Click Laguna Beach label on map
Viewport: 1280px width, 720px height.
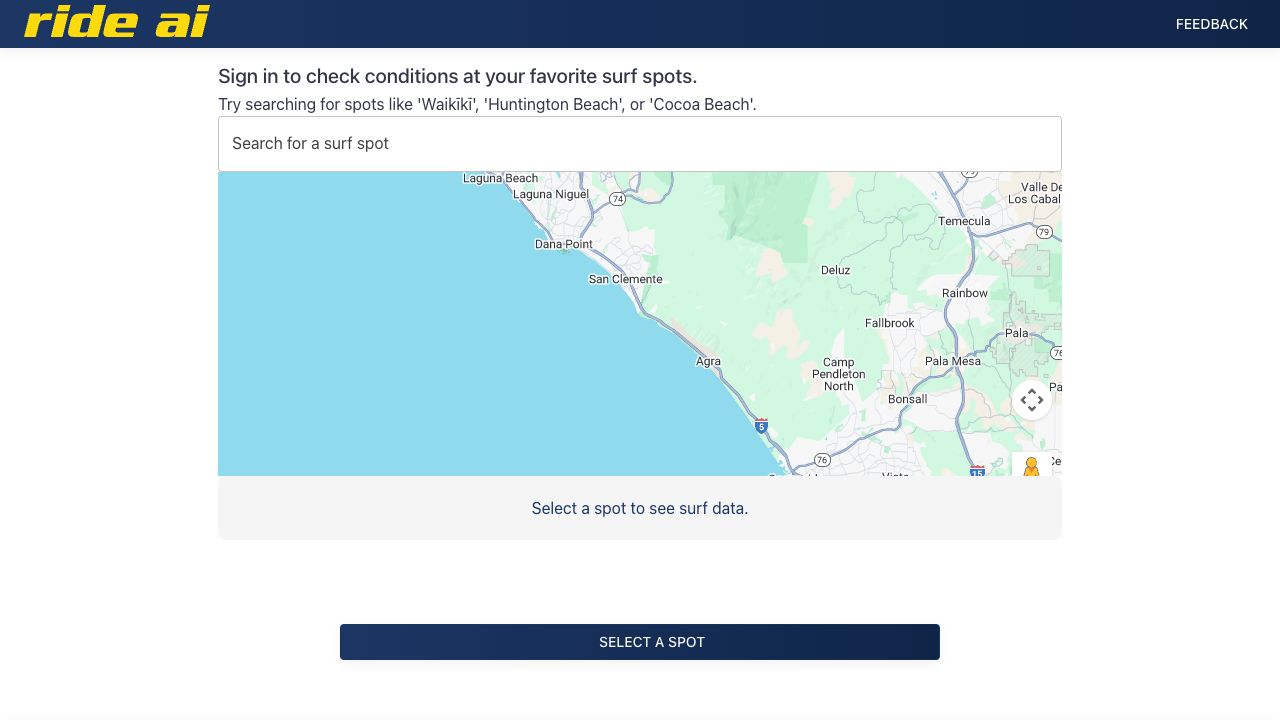[500, 178]
